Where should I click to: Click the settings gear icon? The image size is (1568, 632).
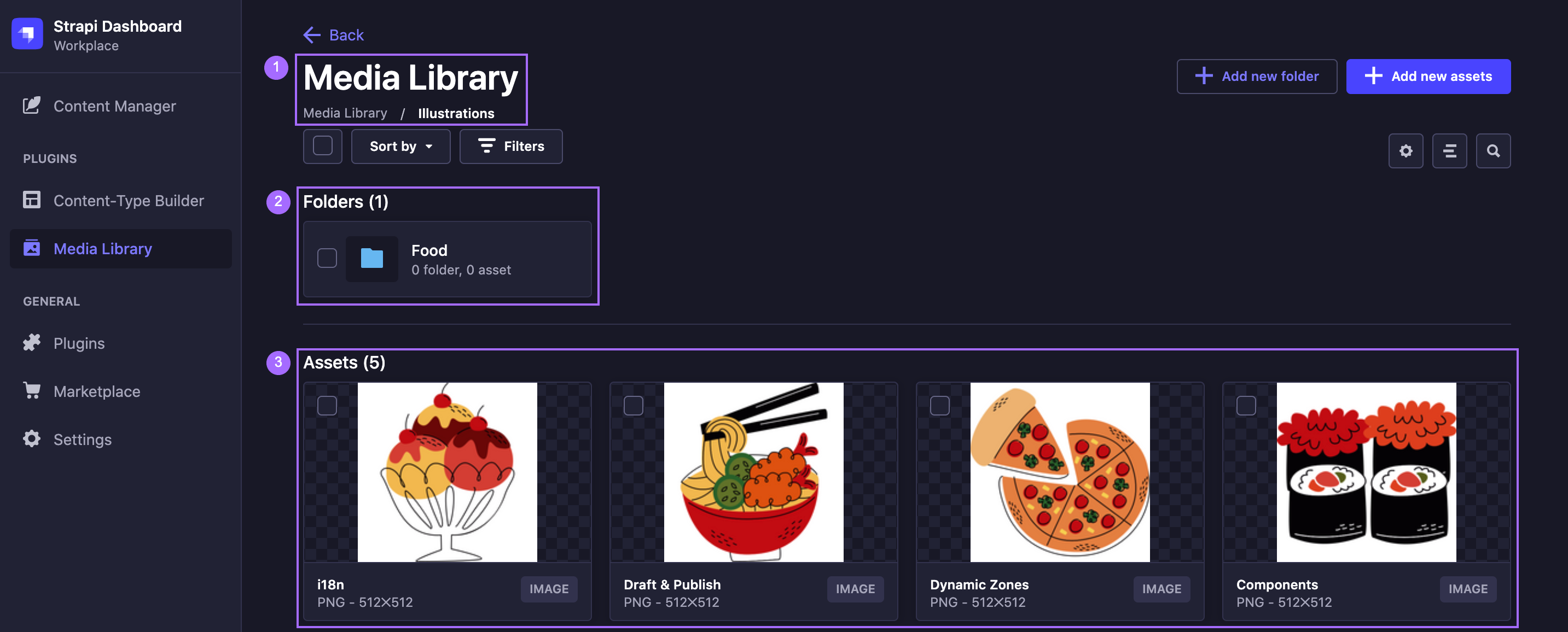pos(1406,150)
